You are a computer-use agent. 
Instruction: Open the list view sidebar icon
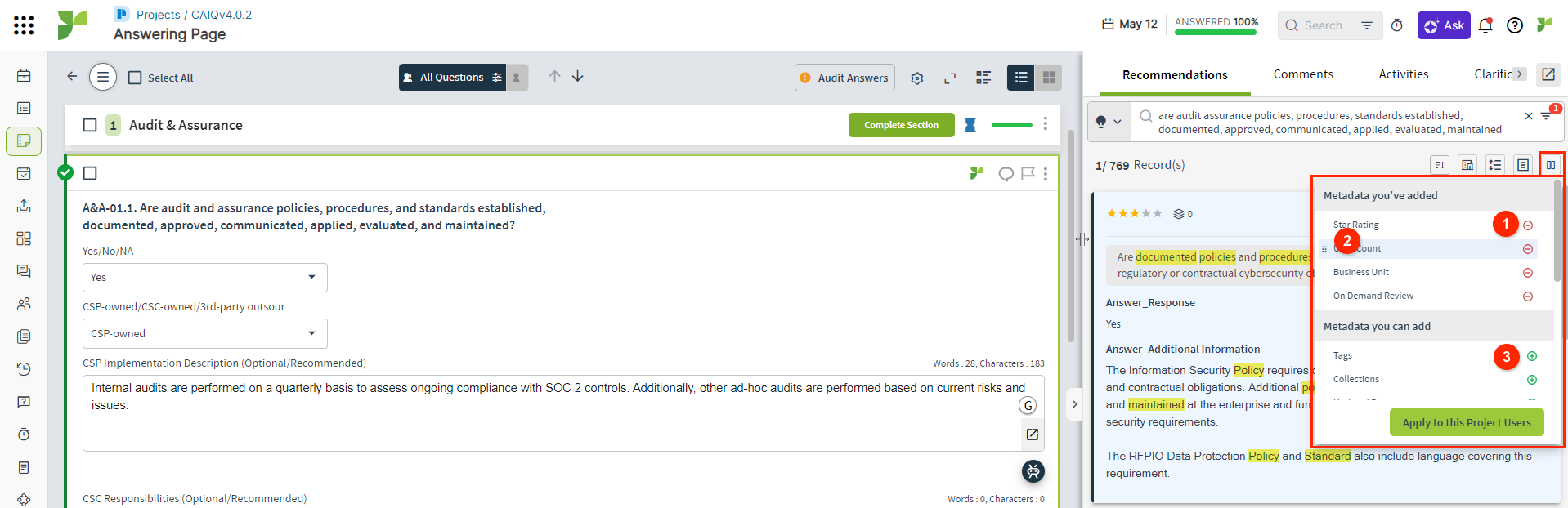24,108
